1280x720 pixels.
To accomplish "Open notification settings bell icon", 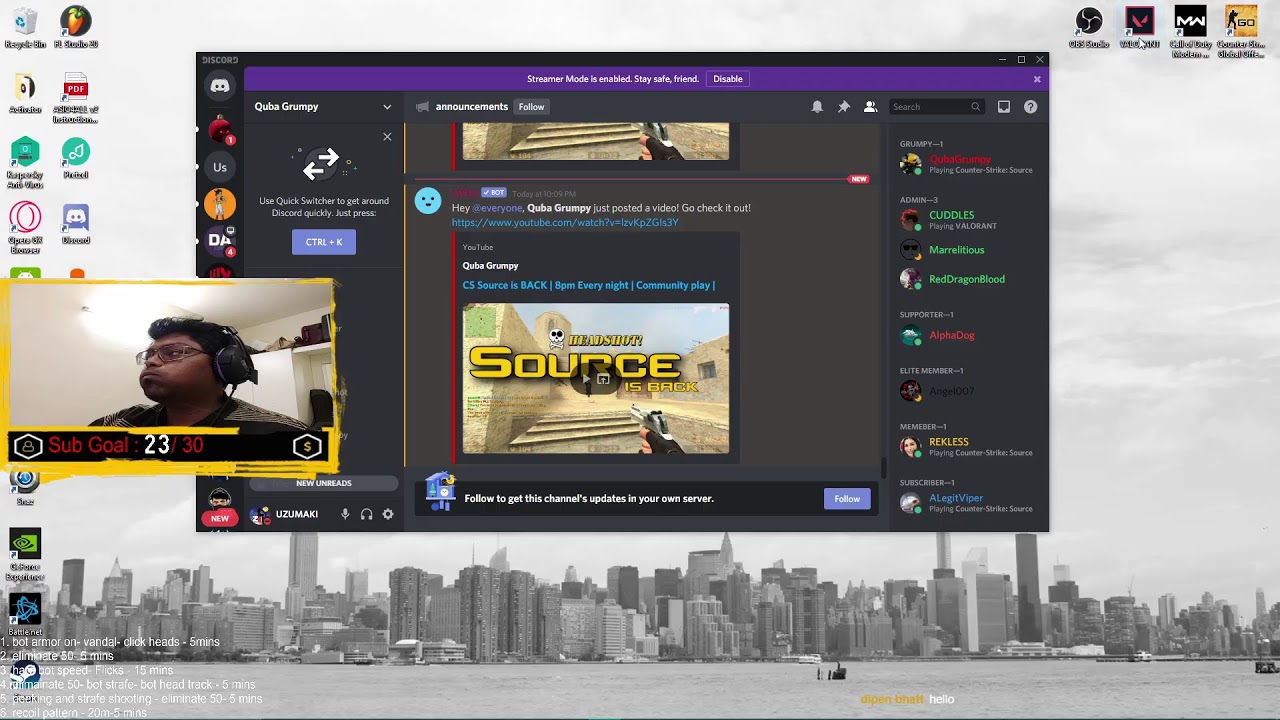I will coord(817,107).
